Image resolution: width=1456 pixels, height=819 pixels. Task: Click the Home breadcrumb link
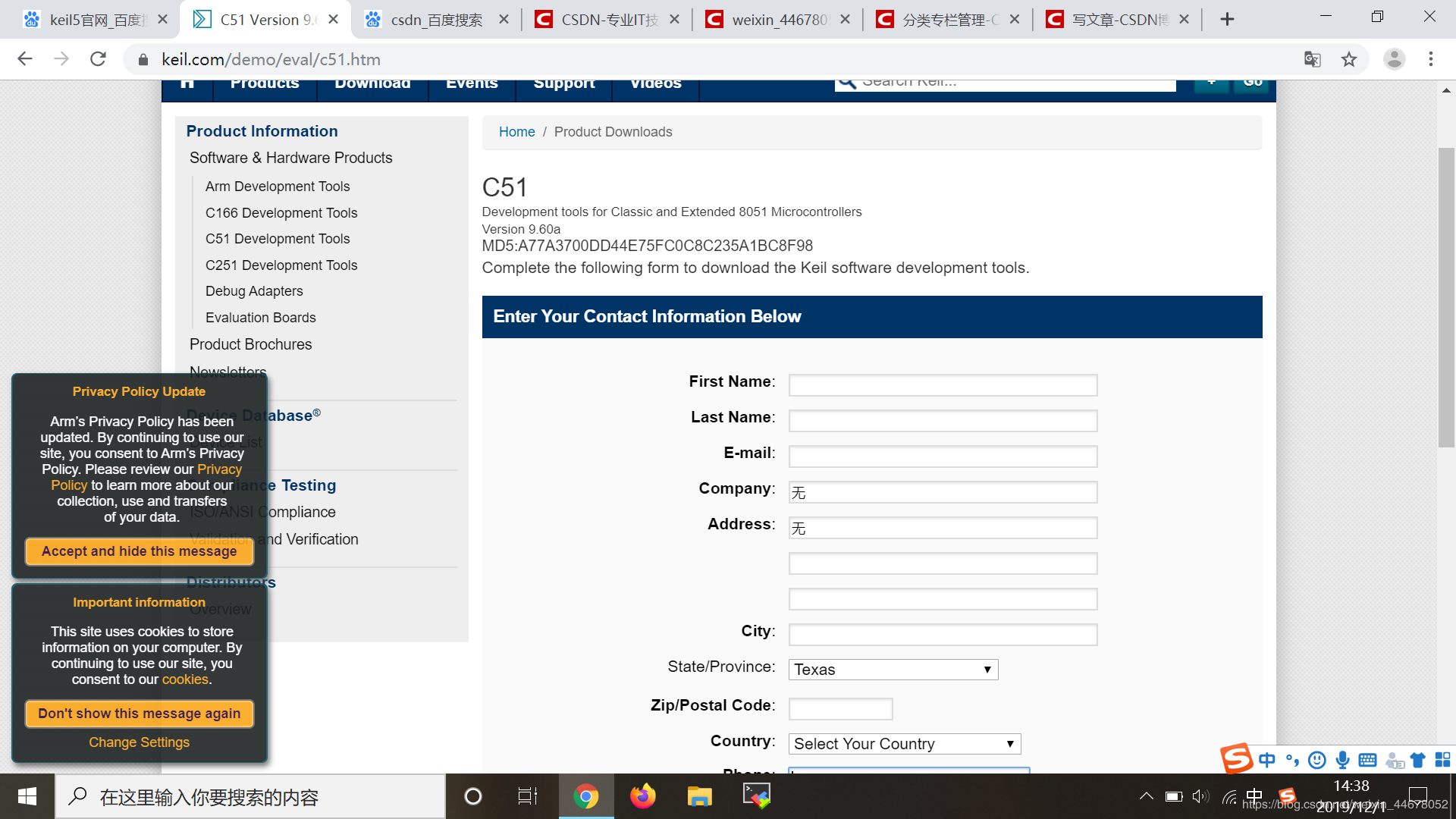[x=516, y=132]
